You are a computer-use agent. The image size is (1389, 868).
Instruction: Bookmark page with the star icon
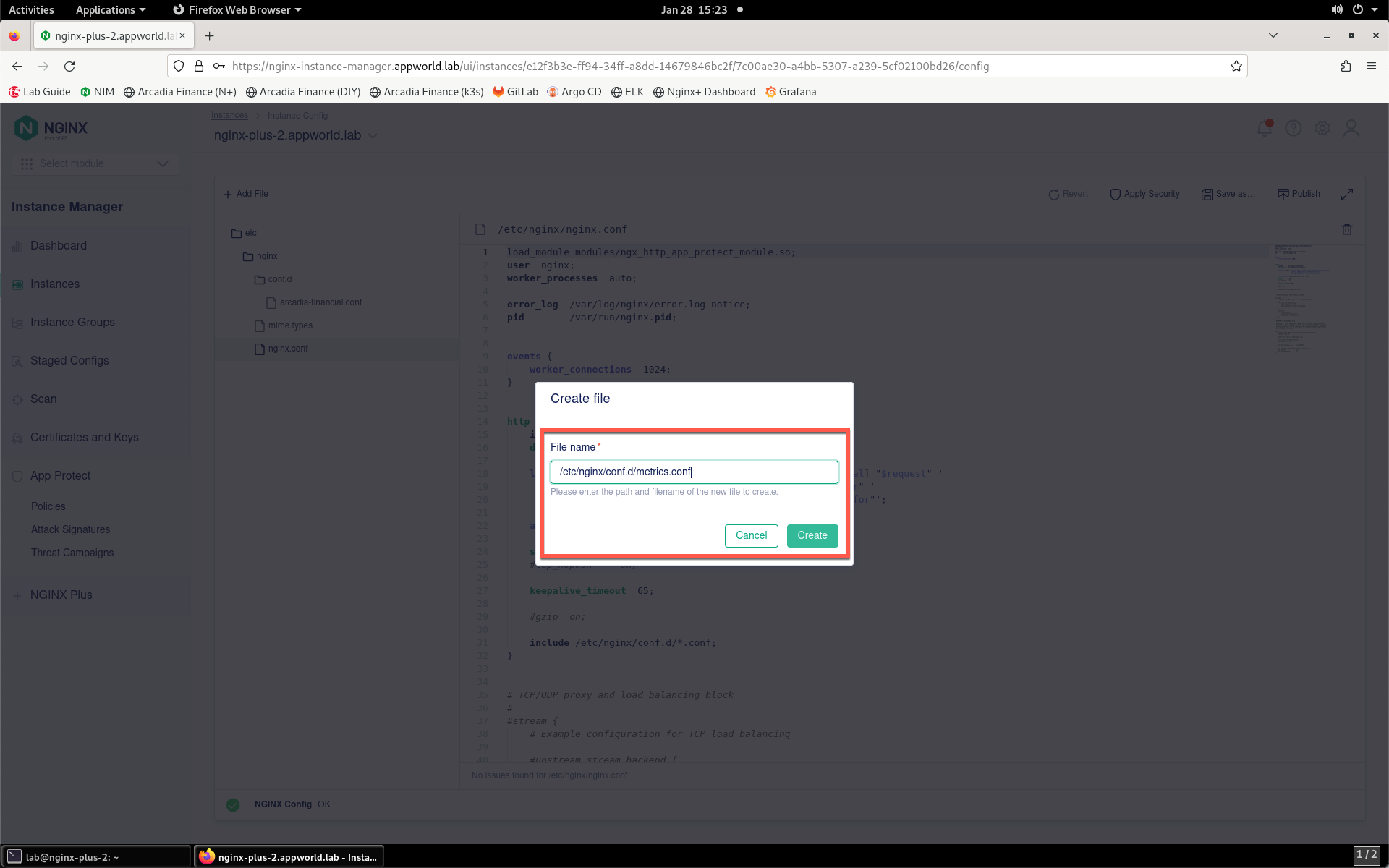(x=1236, y=66)
